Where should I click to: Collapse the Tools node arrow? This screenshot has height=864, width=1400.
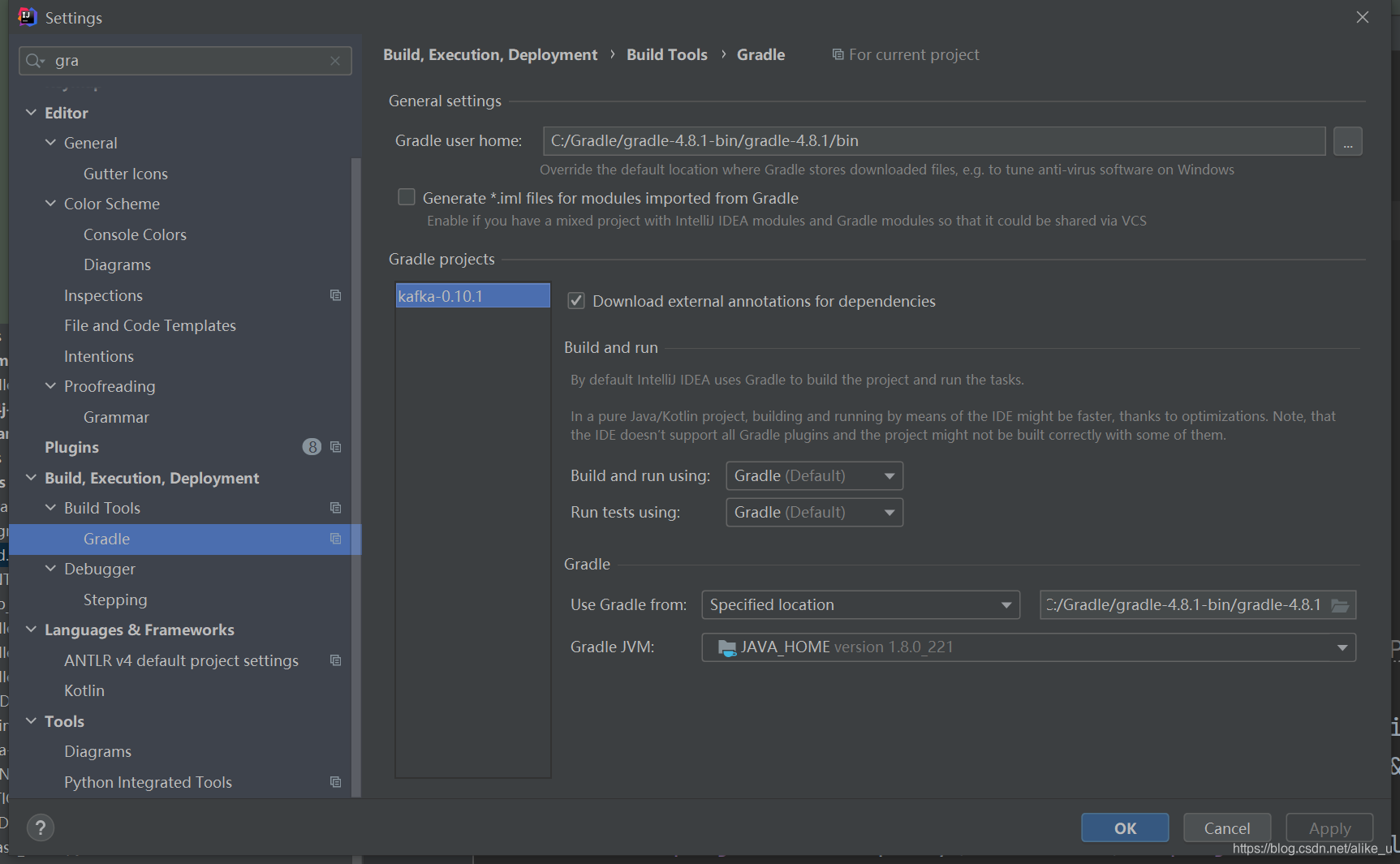click(31, 721)
